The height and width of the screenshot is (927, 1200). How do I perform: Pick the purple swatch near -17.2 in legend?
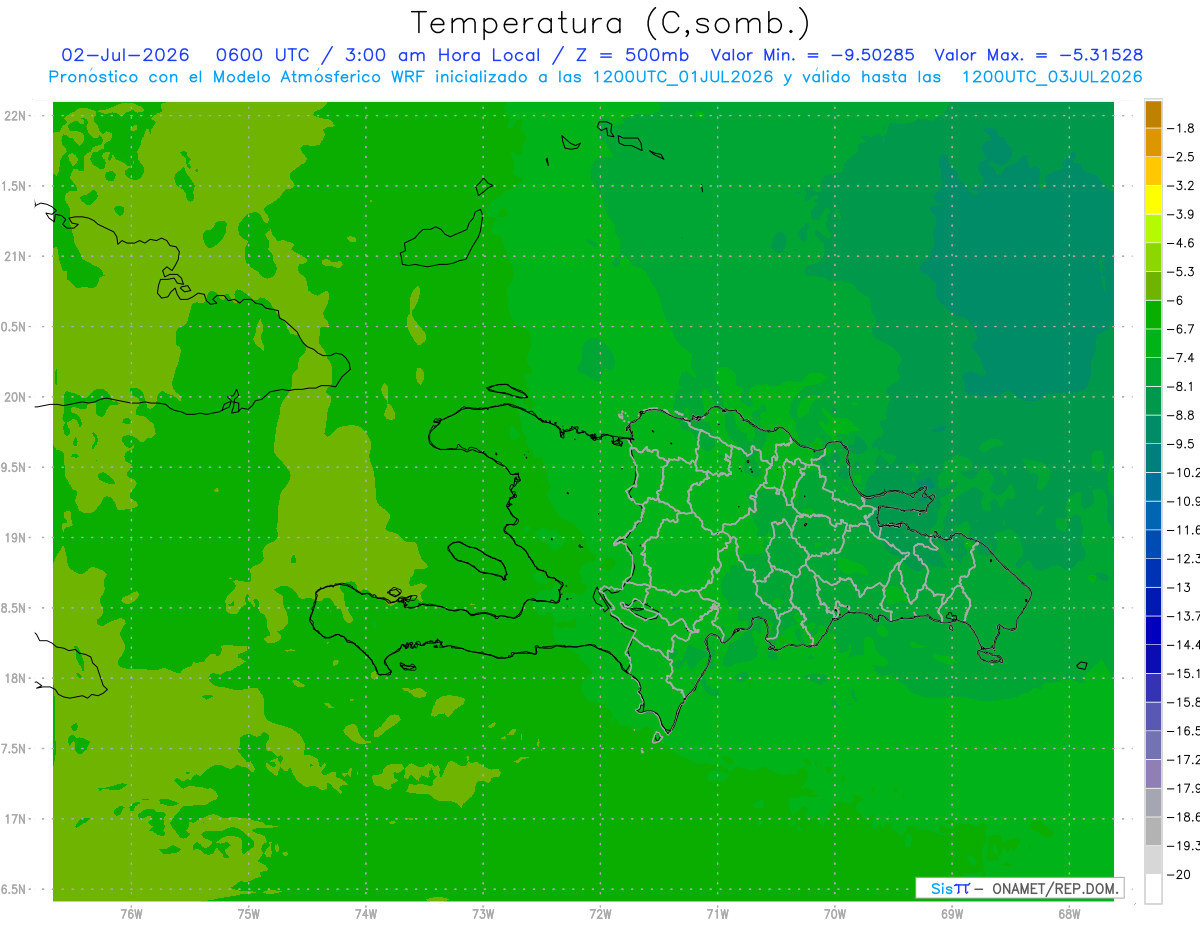(1153, 774)
